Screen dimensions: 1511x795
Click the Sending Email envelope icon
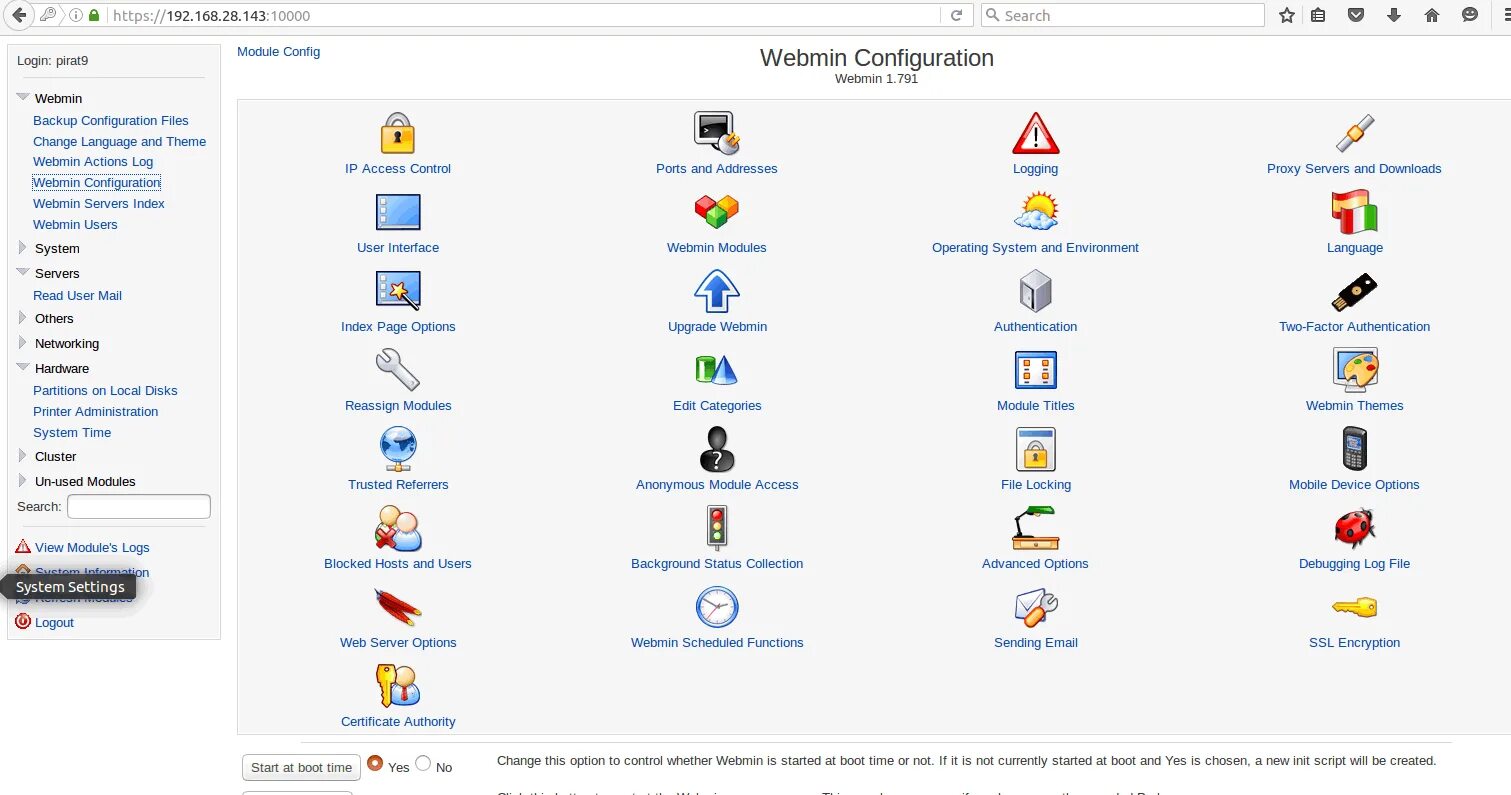[x=1035, y=607]
